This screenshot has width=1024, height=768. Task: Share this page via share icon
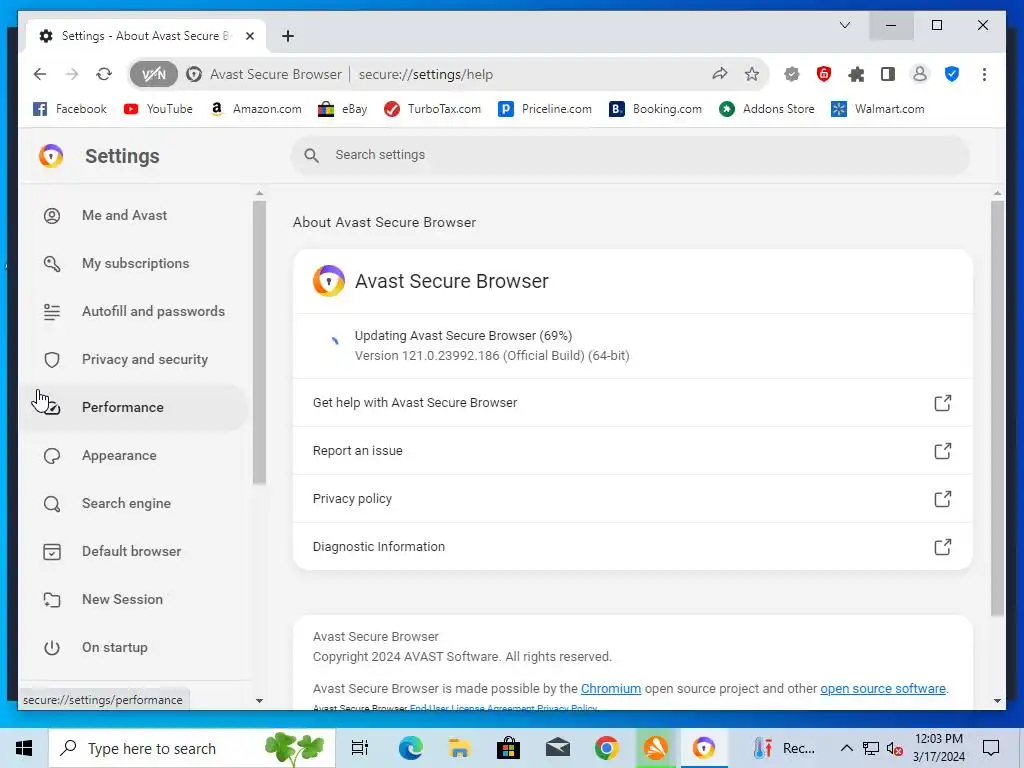(x=720, y=74)
